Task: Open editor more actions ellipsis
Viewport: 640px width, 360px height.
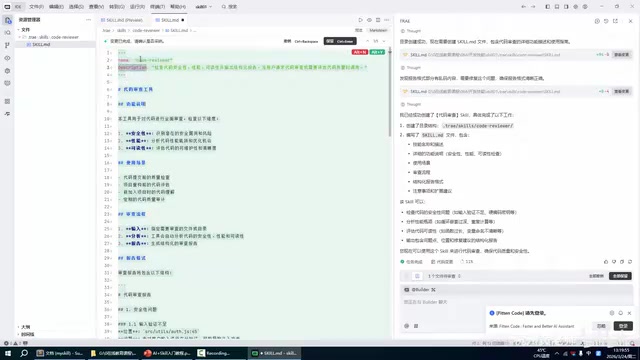Action: [x=387, y=20]
